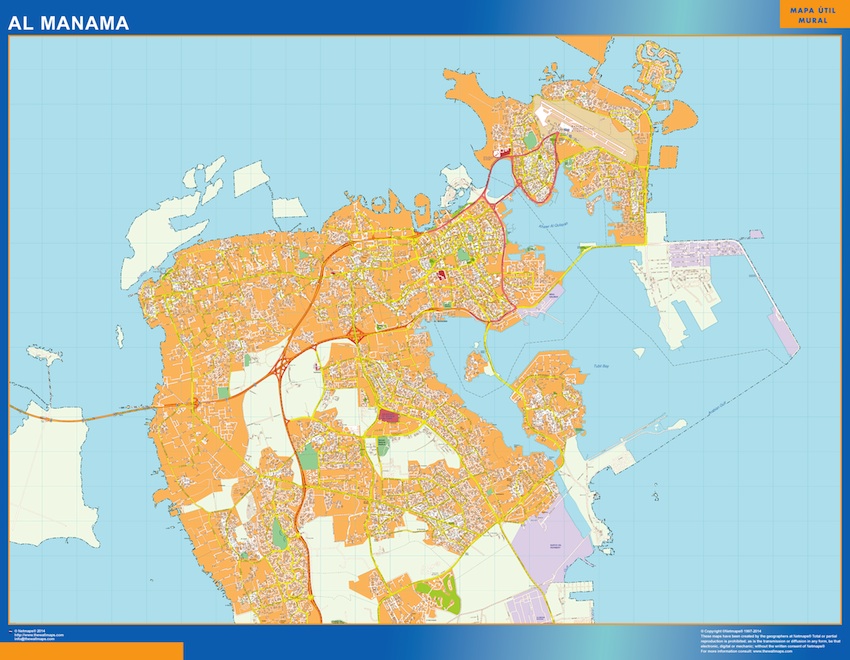Click the © Netmaps 2014 footer text

coord(29,631)
